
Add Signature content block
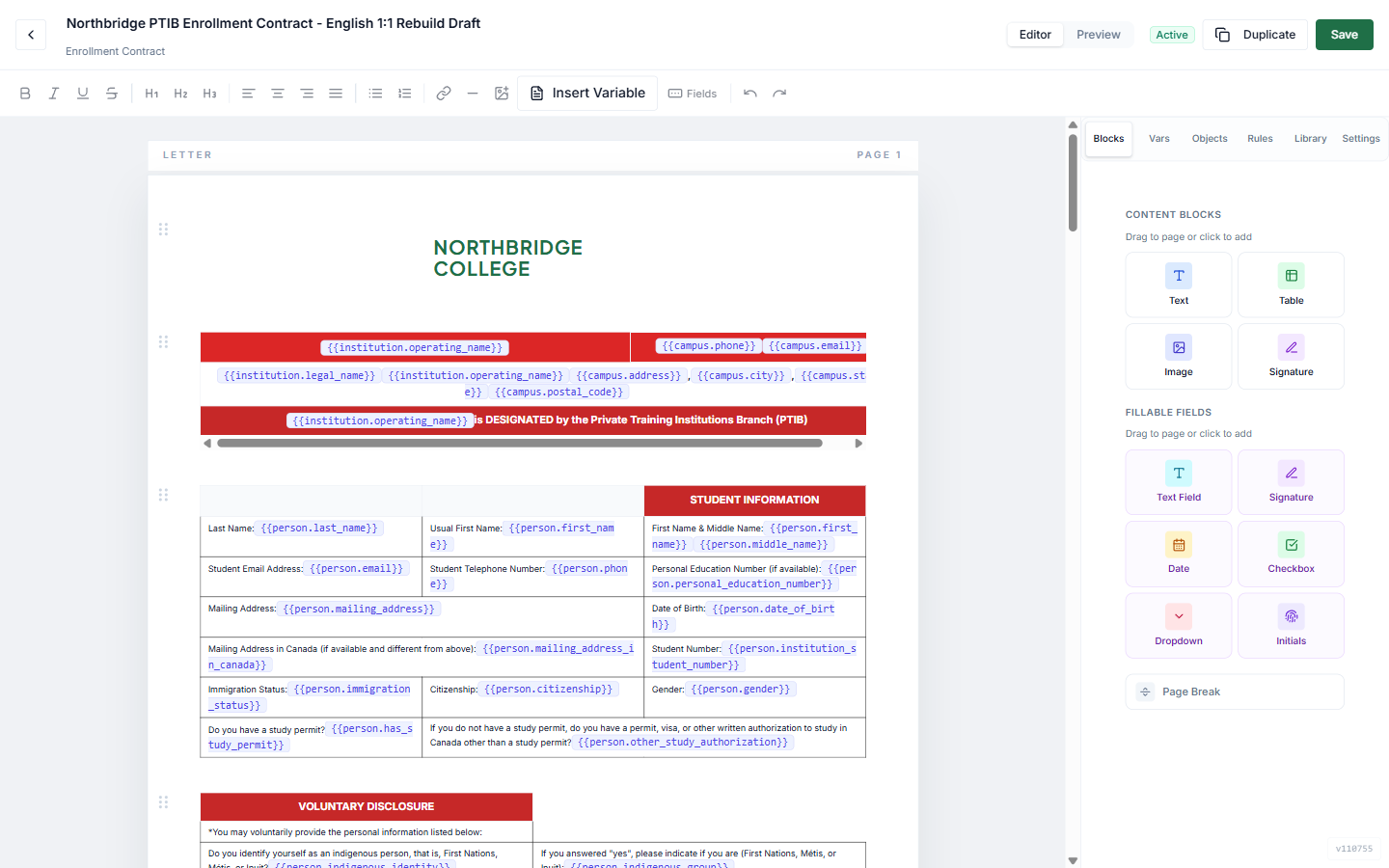point(1291,356)
